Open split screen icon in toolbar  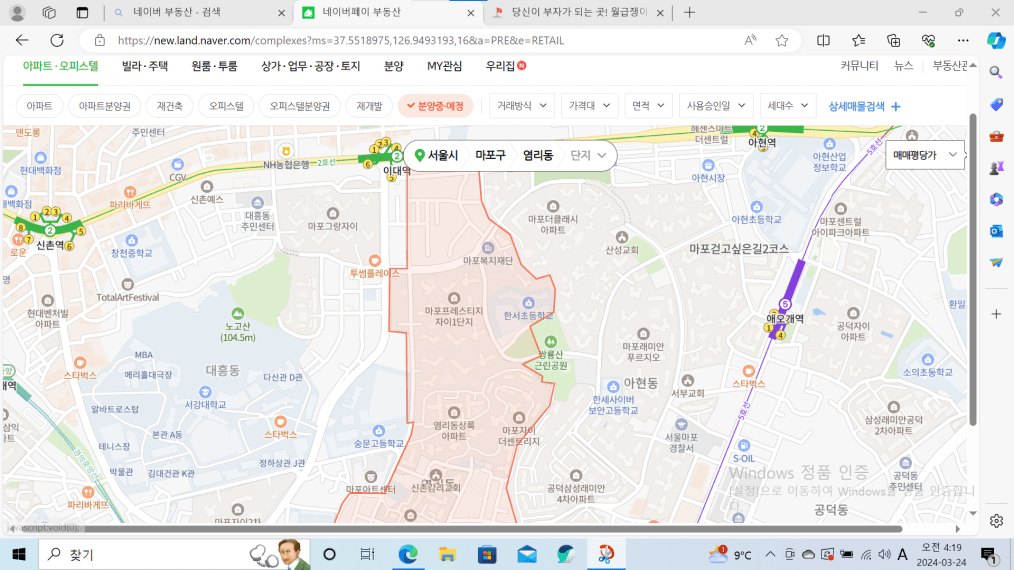(823, 40)
